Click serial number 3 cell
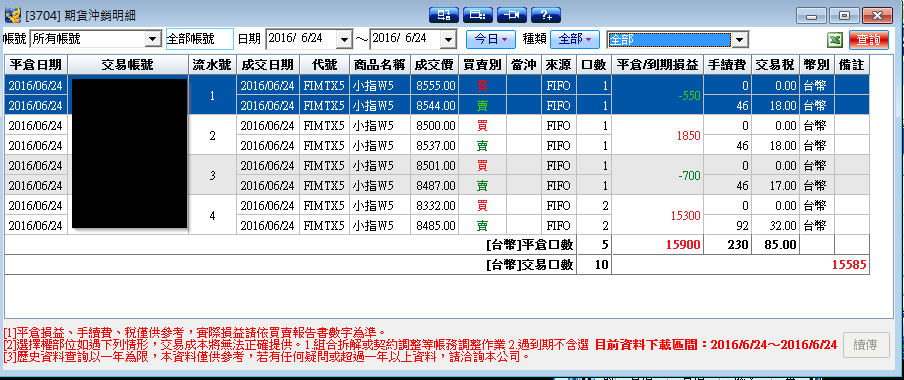Viewport: 904px width, 380px height. [x=213, y=175]
